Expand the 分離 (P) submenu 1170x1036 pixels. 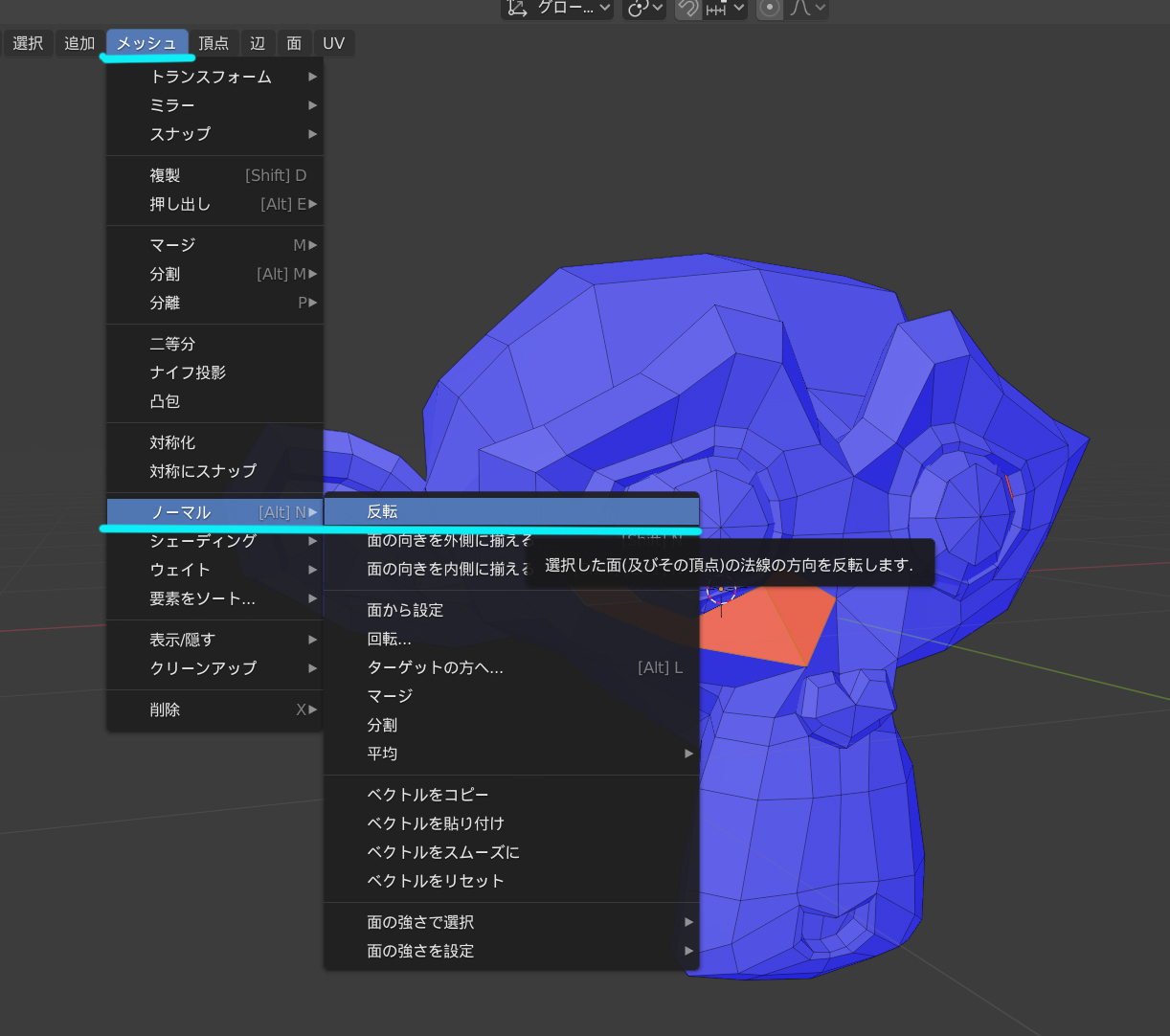tap(214, 303)
